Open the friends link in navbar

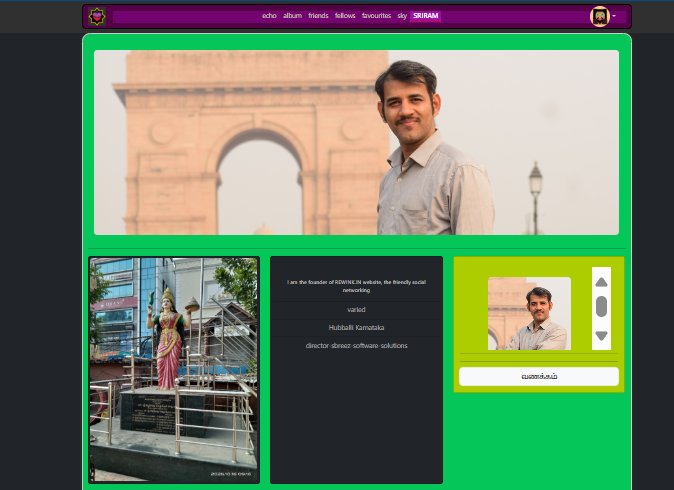click(x=318, y=16)
